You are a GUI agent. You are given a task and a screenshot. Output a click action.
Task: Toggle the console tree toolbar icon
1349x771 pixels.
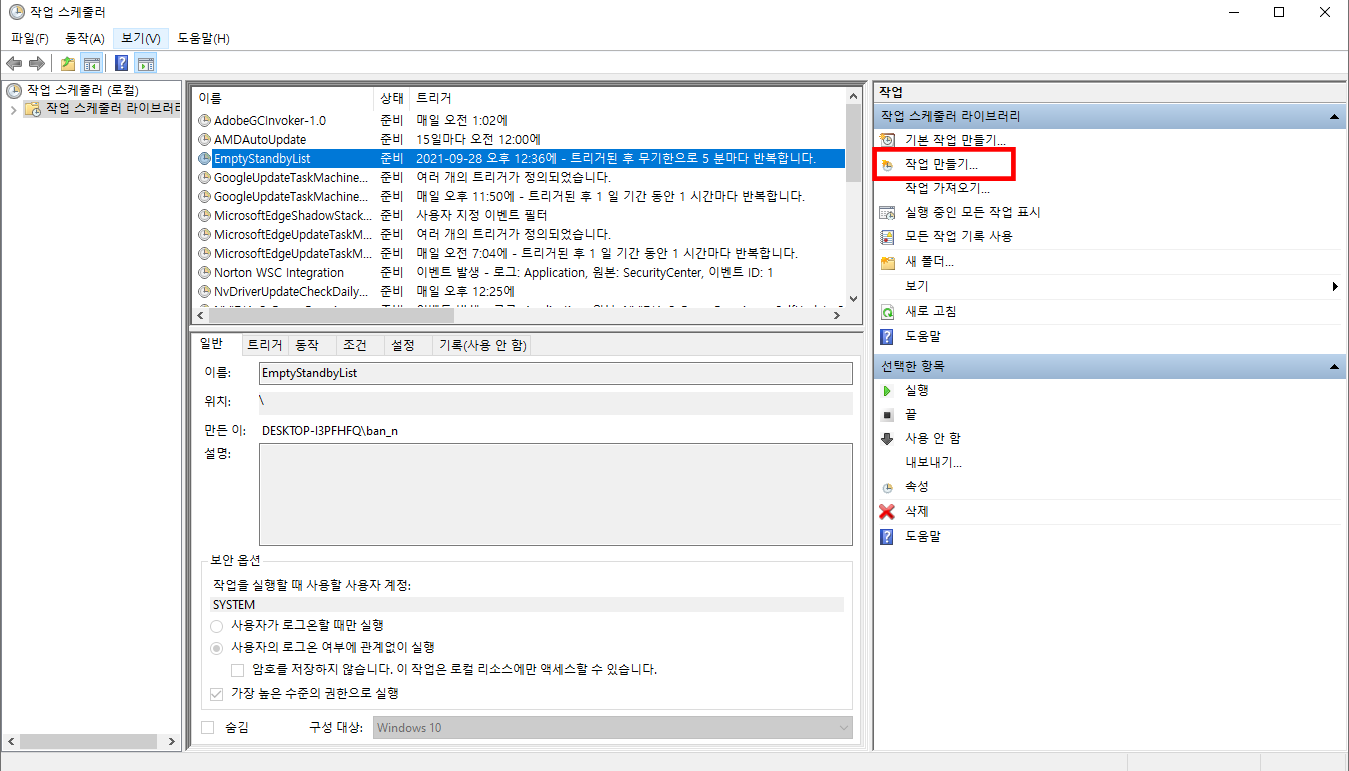point(91,64)
